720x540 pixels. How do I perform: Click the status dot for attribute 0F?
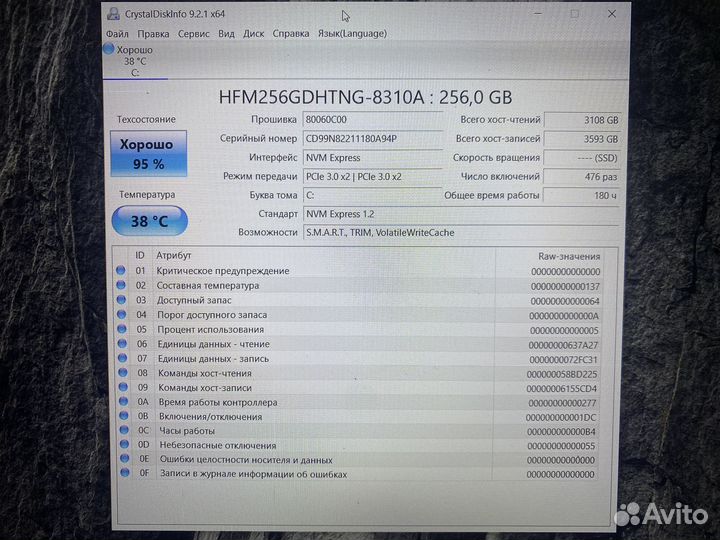click(x=125, y=472)
